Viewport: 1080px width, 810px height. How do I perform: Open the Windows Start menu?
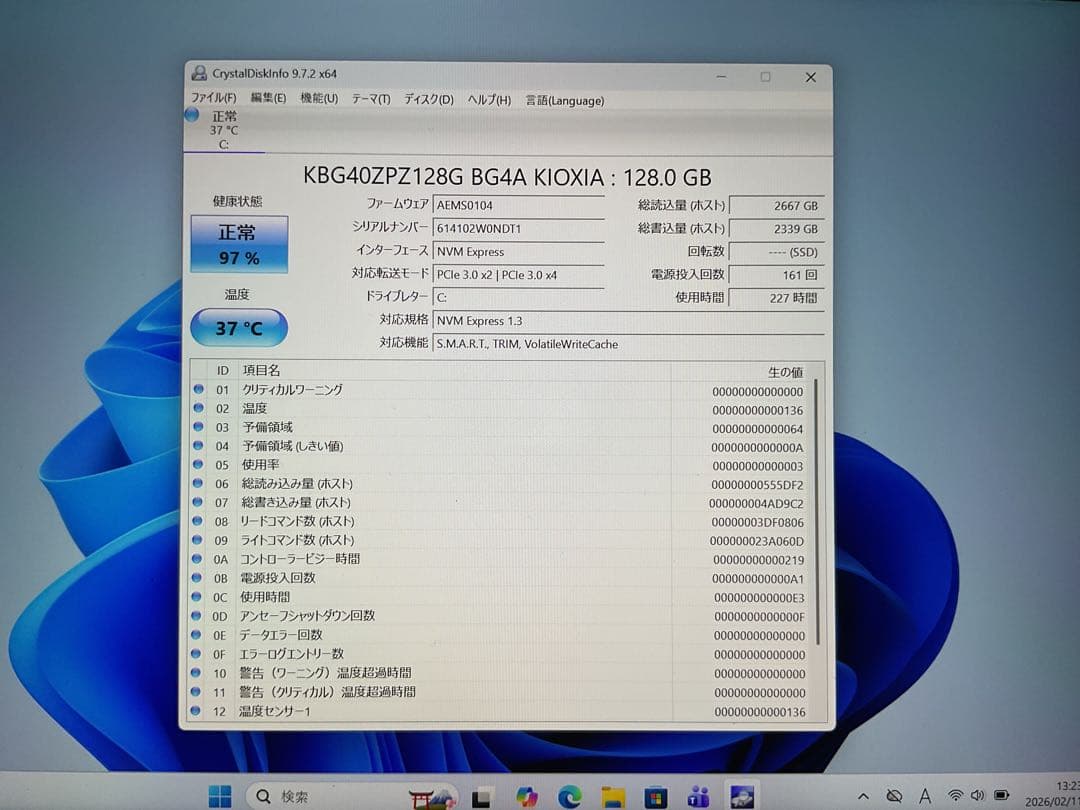[220, 796]
